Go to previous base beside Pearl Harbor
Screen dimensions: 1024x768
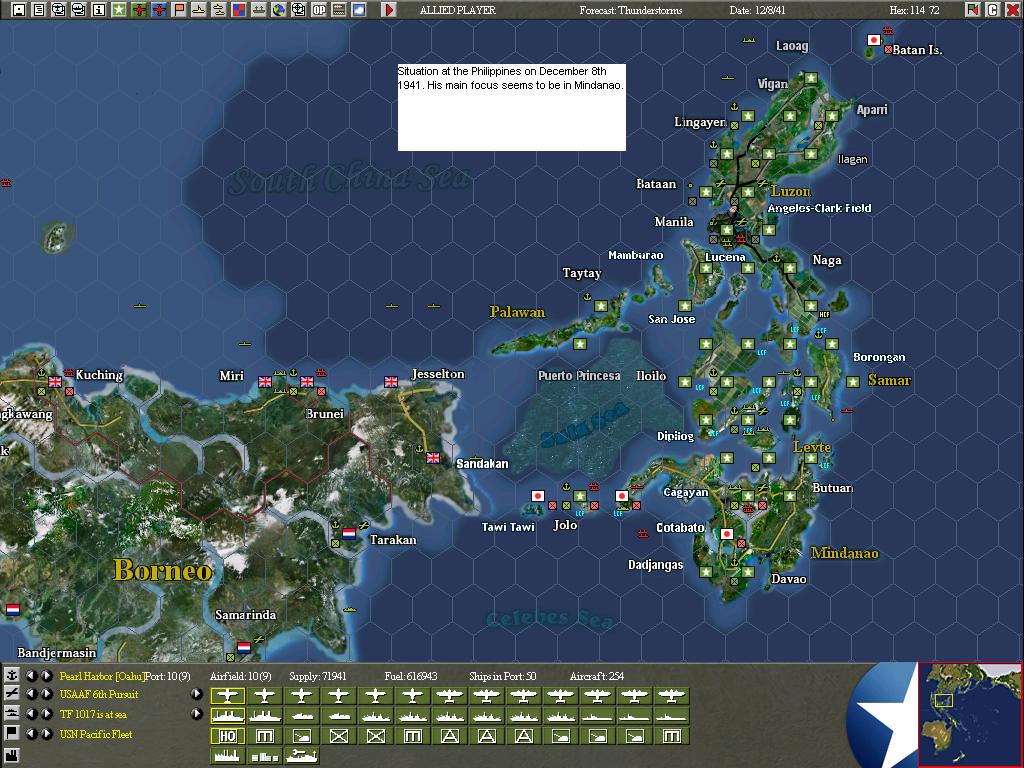[x=31, y=675]
